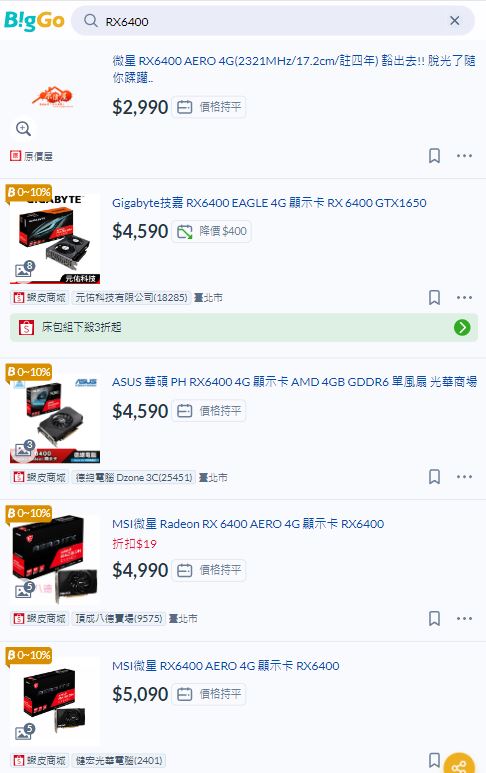Click the price drop $400 indicator
Viewport: 486px width, 773px height.
point(211,231)
